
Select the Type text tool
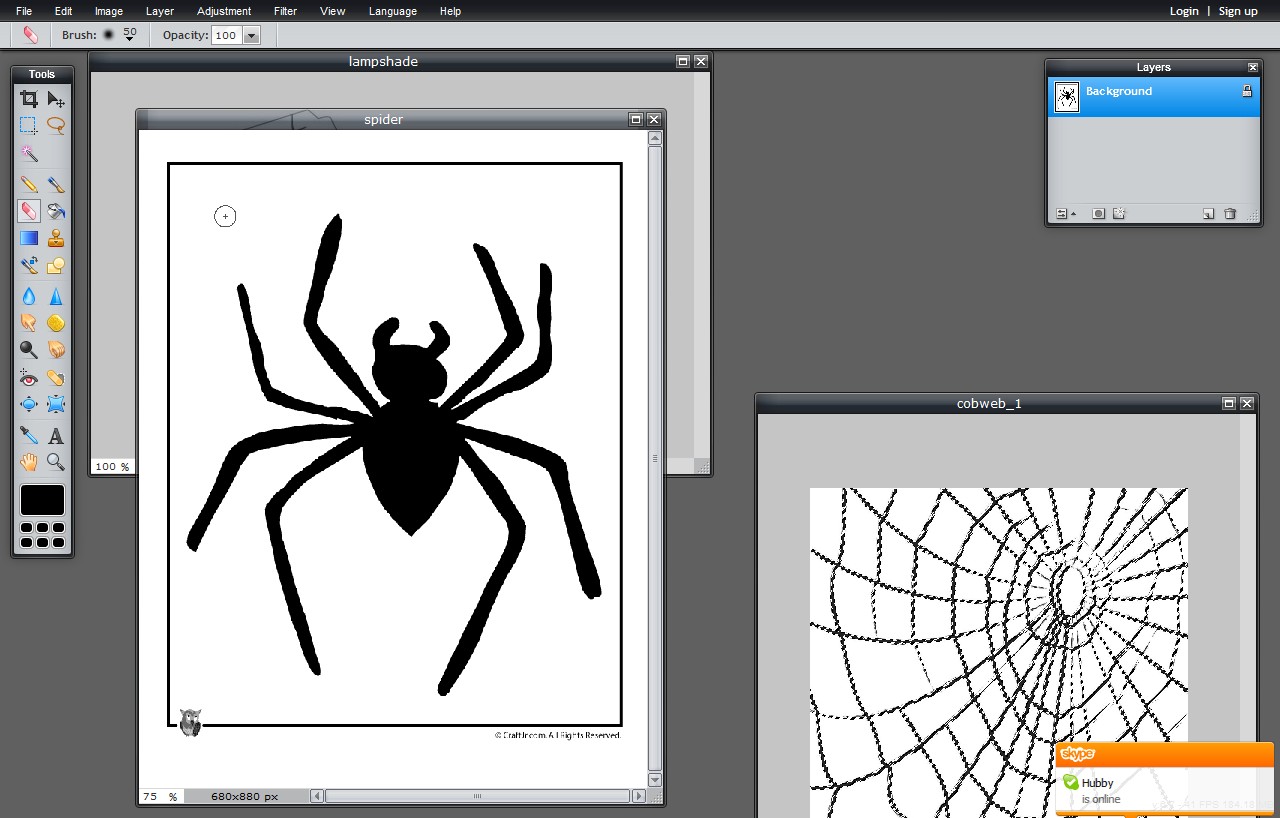(56, 436)
